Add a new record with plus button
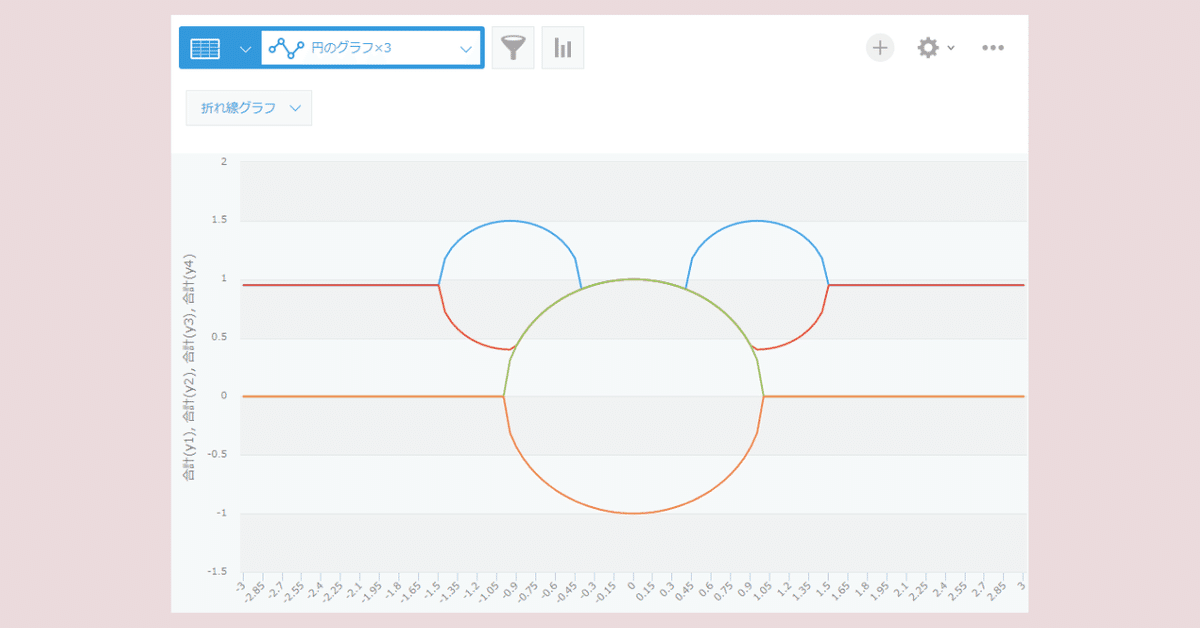Viewport: 1200px width, 628px height. click(x=880, y=47)
